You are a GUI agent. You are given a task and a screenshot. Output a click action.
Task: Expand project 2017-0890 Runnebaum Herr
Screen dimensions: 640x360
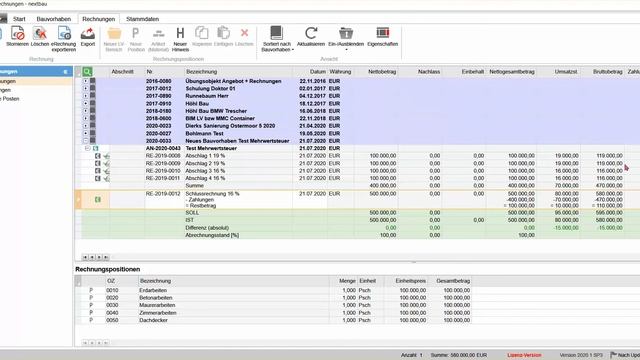pos(85,96)
